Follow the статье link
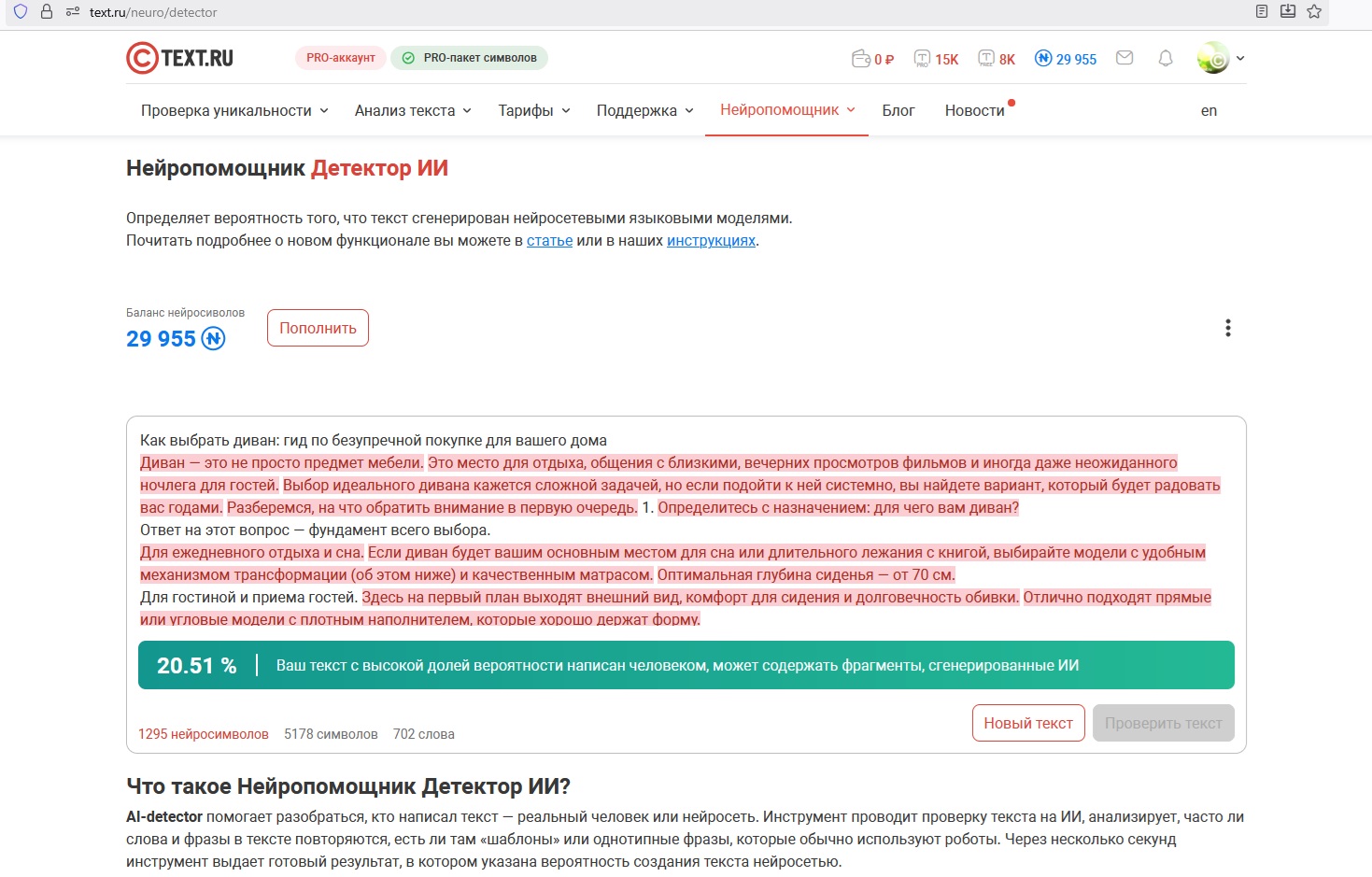This screenshot has height=877, width=1372. pos(549,241)
